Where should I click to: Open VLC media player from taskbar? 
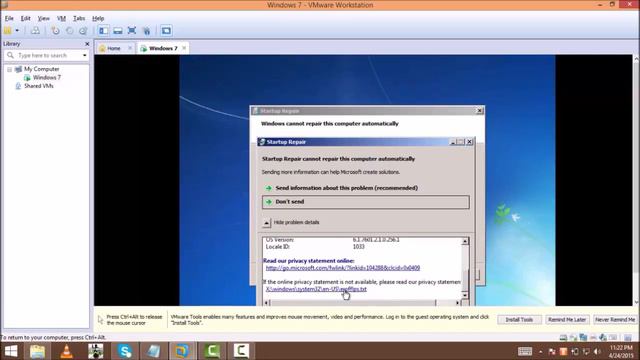(x=67, y=351)
